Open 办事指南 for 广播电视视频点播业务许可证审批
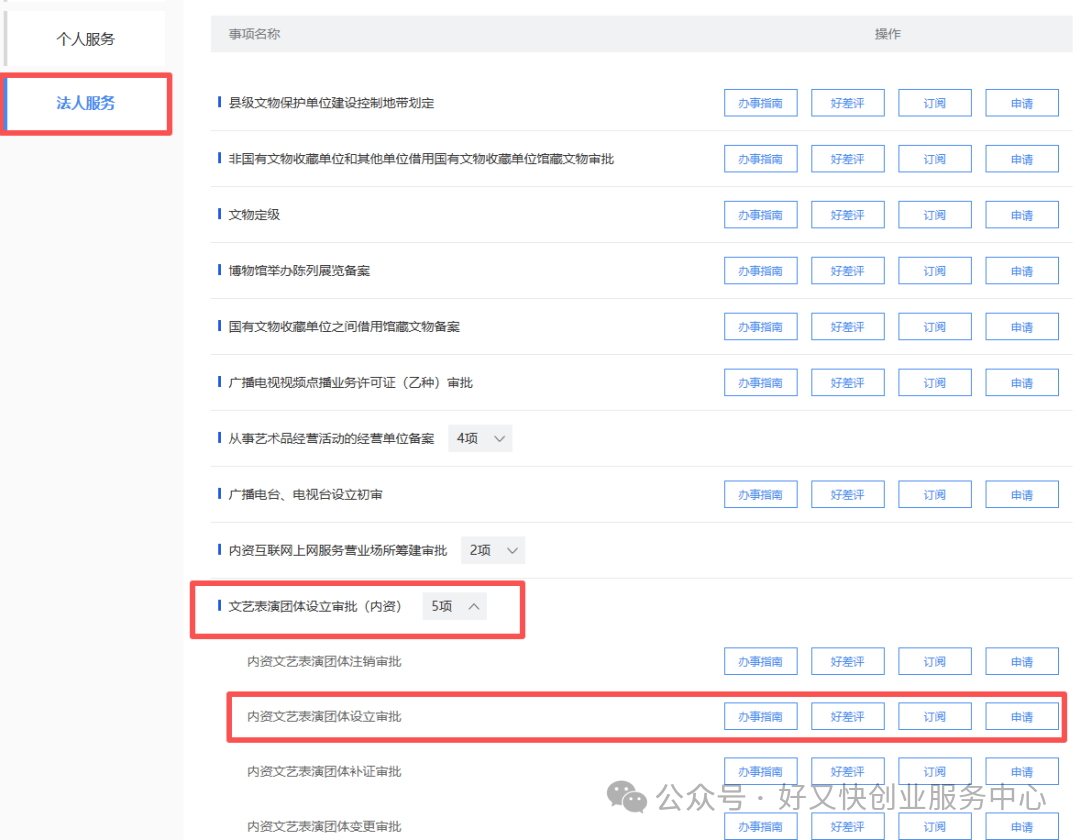1080x840 pixels. (760, 382)
